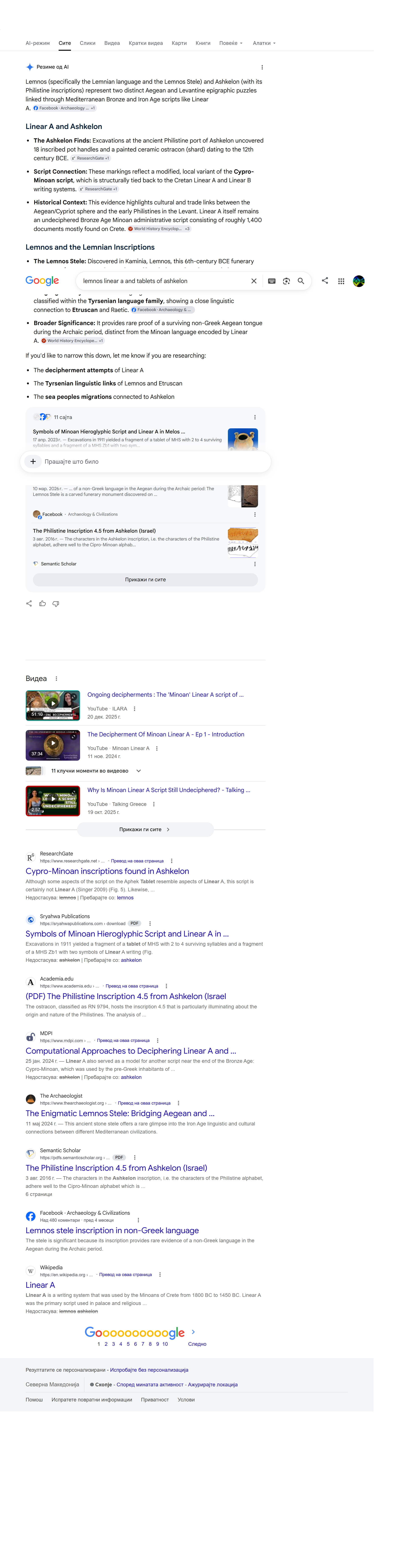Clear the search box text
This screenshot has width=415, height=1568.
pos(254,281)
